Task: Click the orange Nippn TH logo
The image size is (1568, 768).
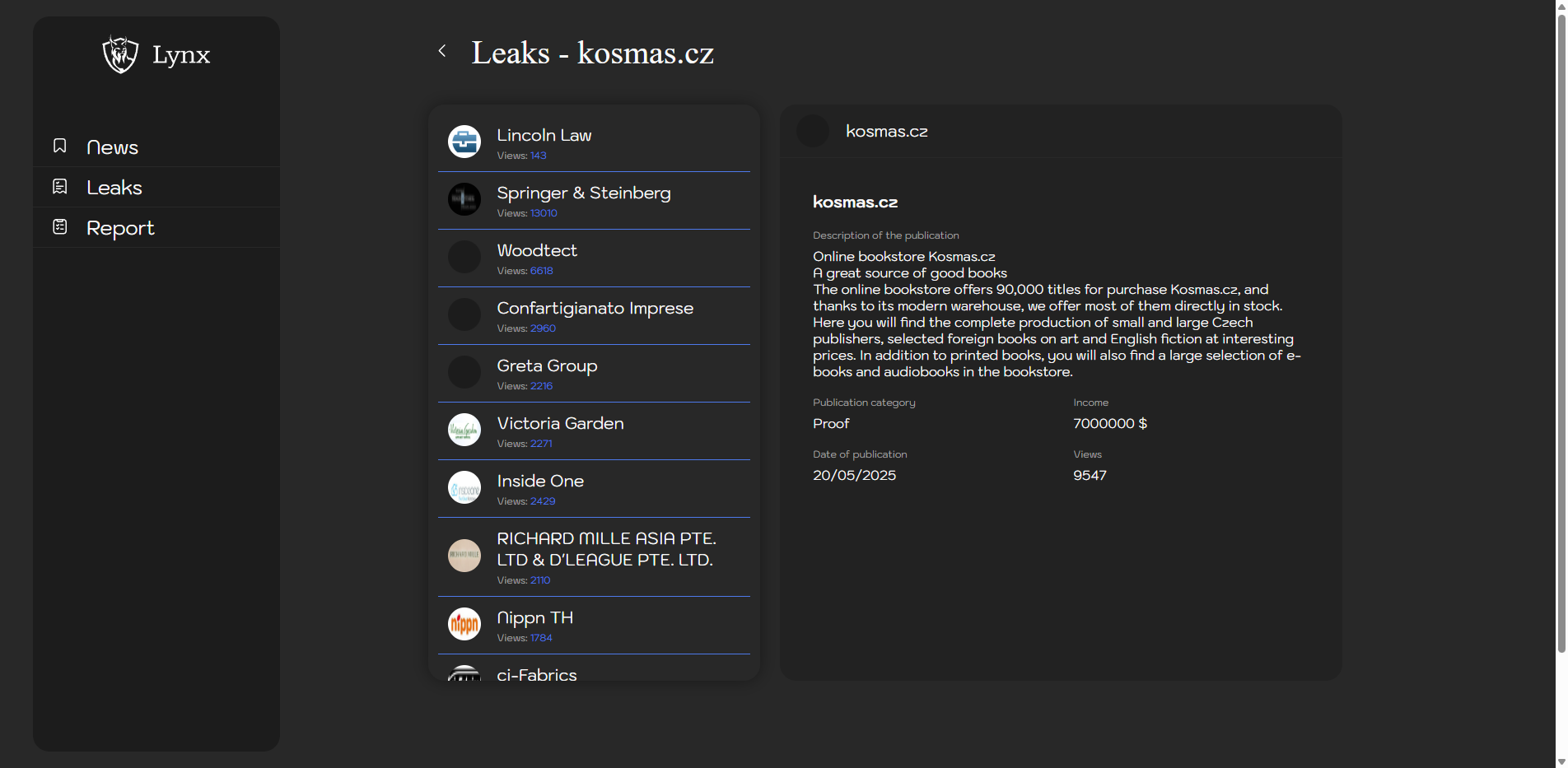Action: click(464, 624)
